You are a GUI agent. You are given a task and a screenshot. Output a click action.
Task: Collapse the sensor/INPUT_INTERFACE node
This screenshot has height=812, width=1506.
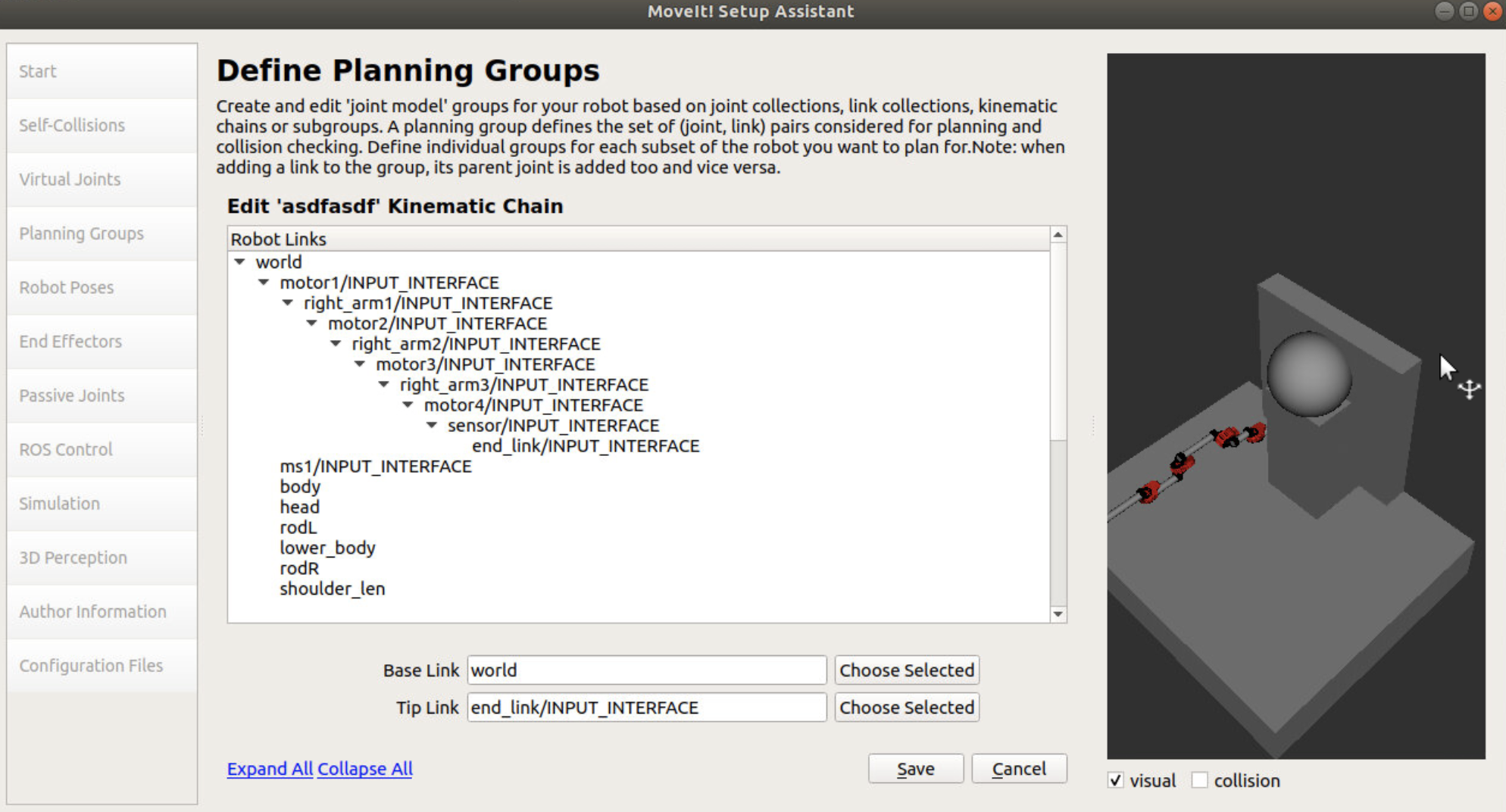pyautogui.click(x=432, y=425)
